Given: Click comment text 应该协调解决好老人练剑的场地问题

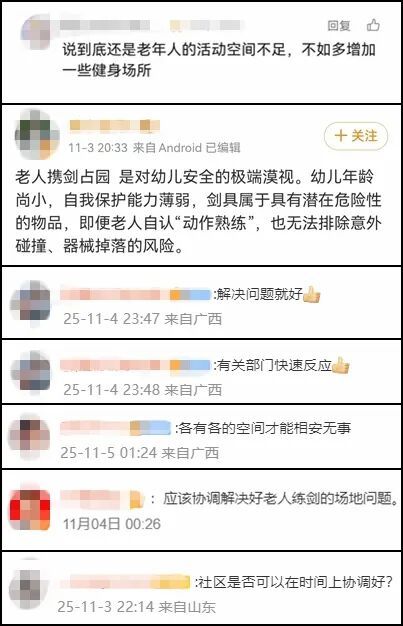Looking at the screenshot, I should pos(281,498).
